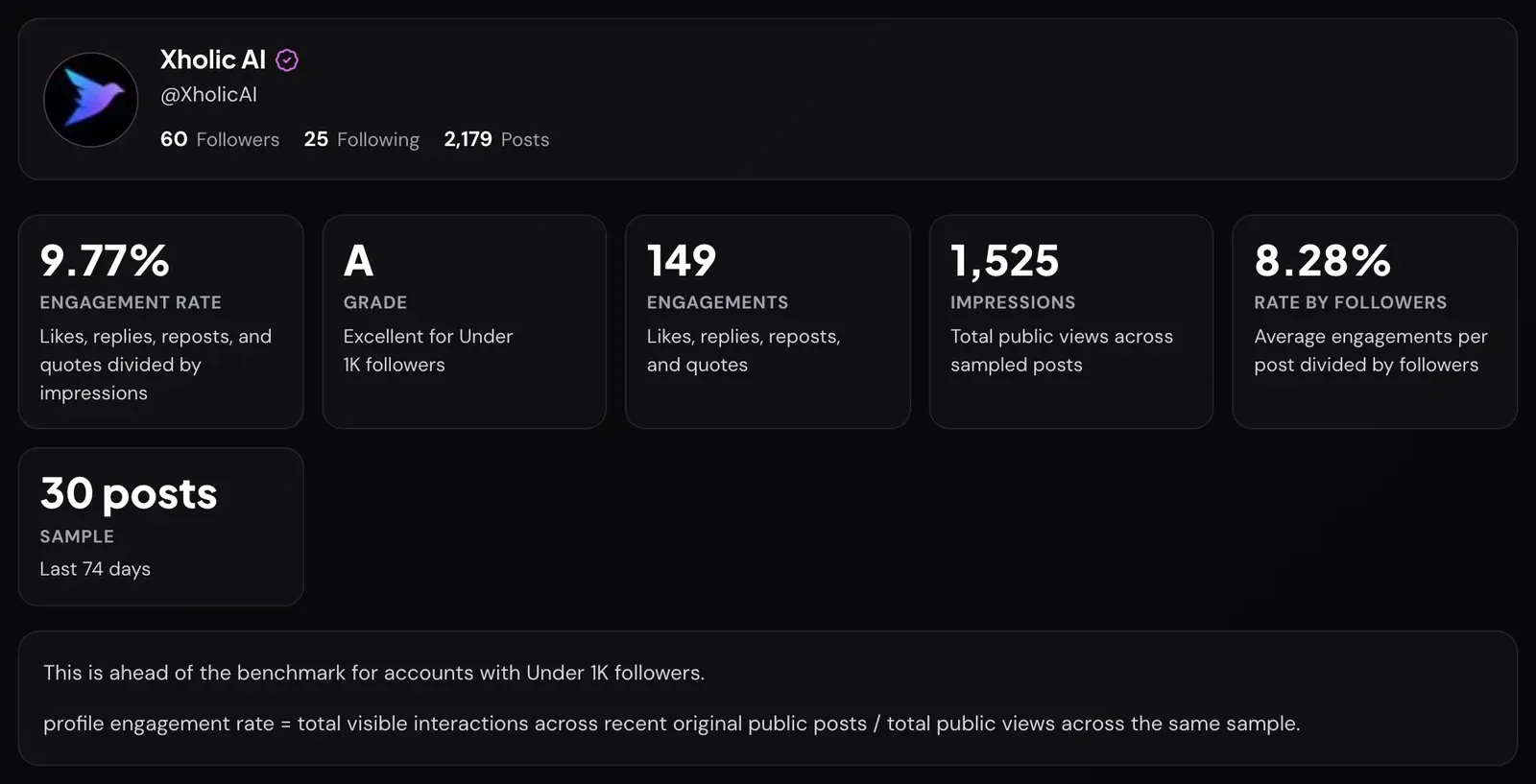
Task: Click the 8.28% rate by followers value
Action: [x=1322, y=260]
